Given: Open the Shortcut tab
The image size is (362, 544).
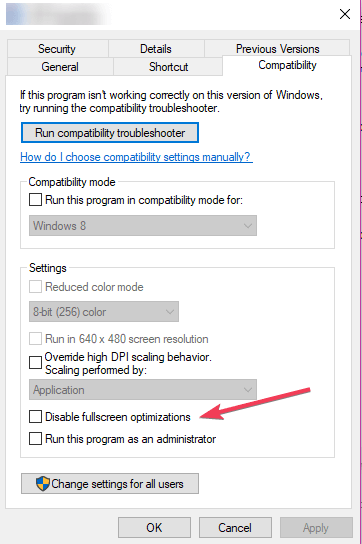Looking at the screenshot, I should click(x=168, y=67).
